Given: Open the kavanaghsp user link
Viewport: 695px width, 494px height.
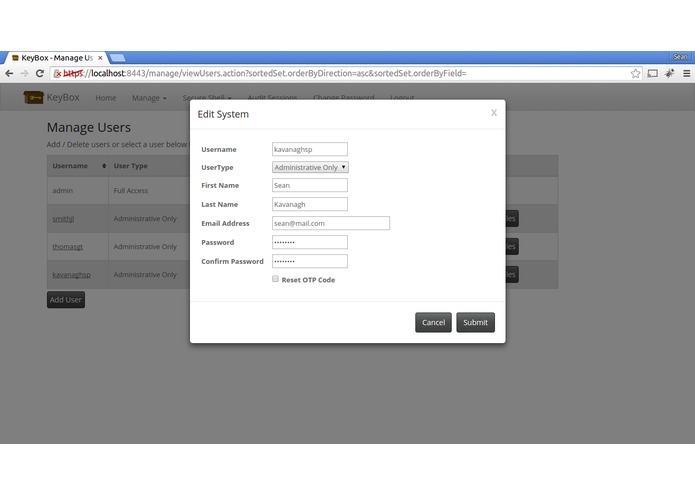Looking at the screenshot, I should point(71,275).
